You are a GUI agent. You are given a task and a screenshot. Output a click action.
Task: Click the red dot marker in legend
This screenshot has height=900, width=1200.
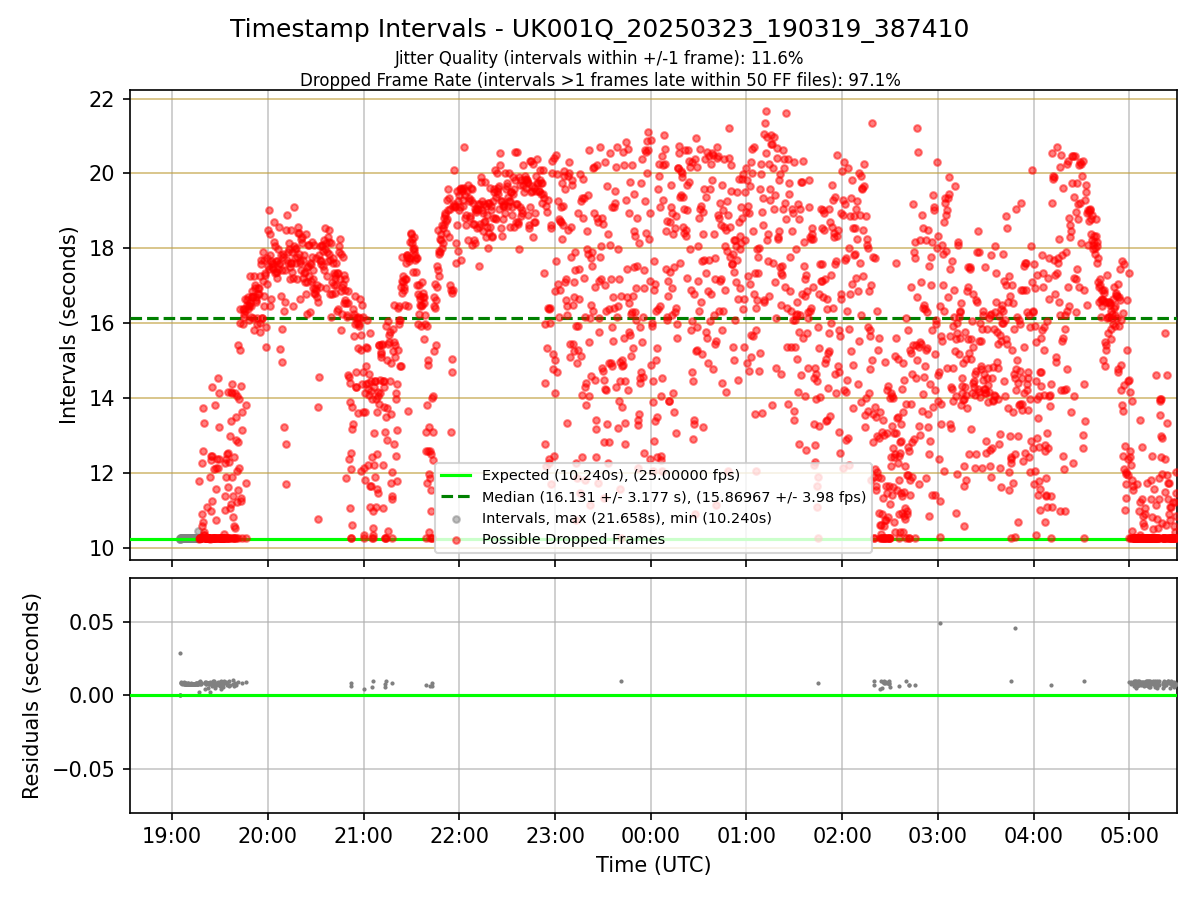(x=457, y=539)
